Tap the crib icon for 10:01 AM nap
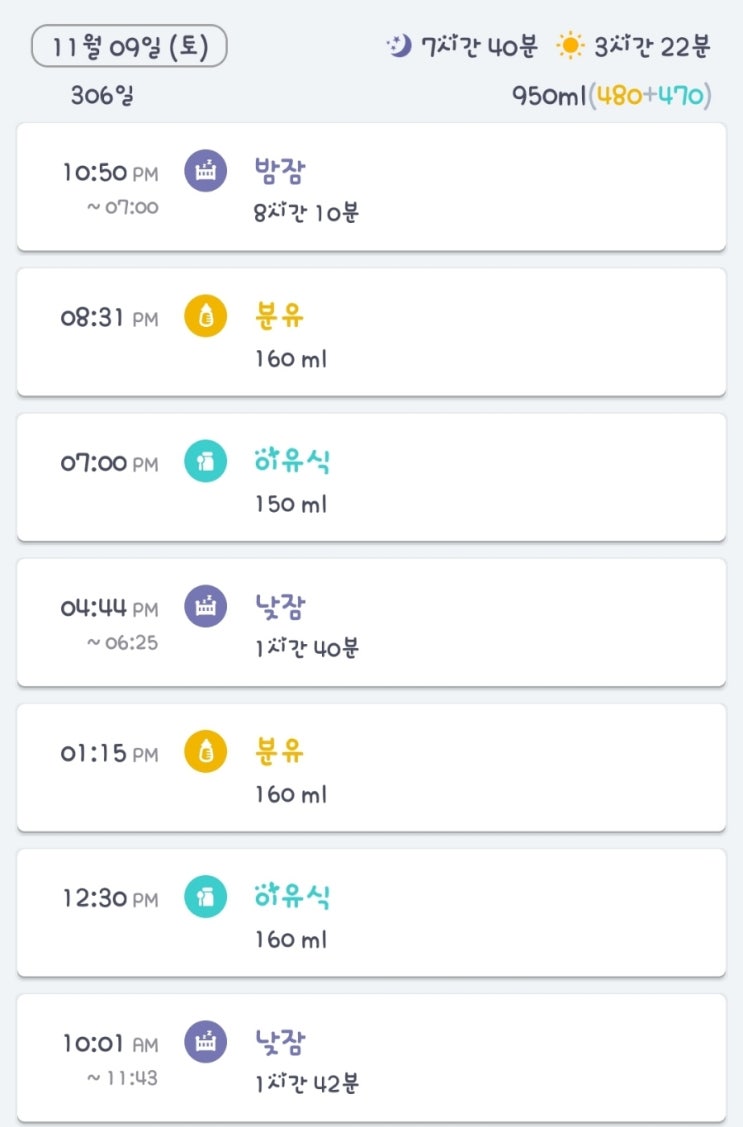Screen dimensions: 743x1127 205,1042
